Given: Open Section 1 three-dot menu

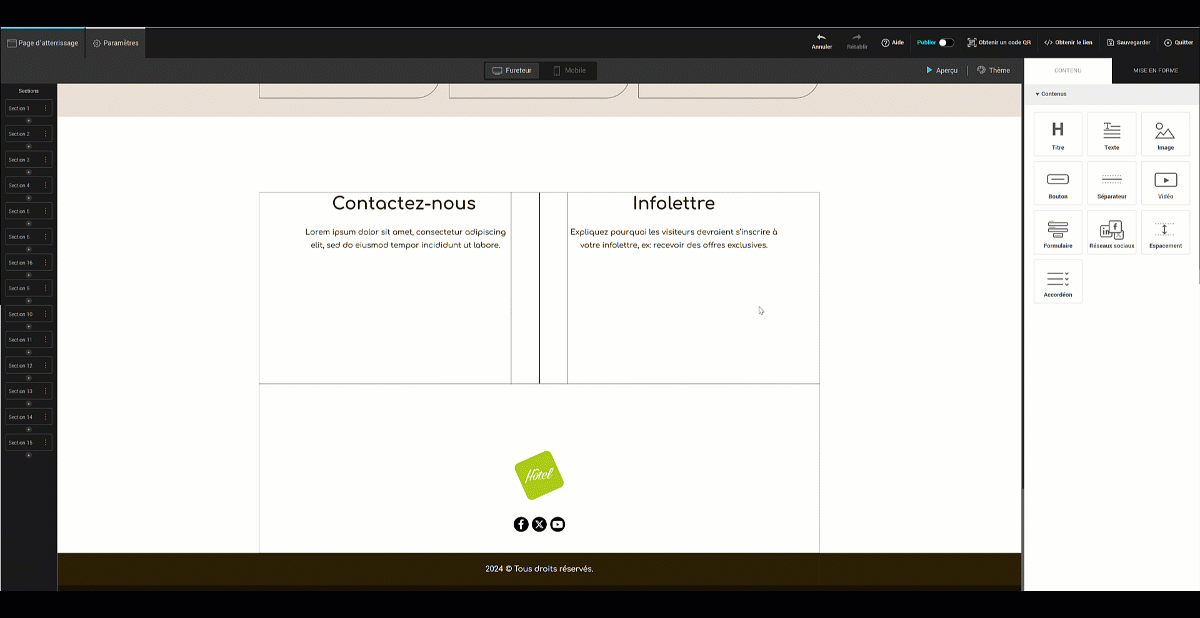Looking at the screenshot, I should (x=45, y=108).
